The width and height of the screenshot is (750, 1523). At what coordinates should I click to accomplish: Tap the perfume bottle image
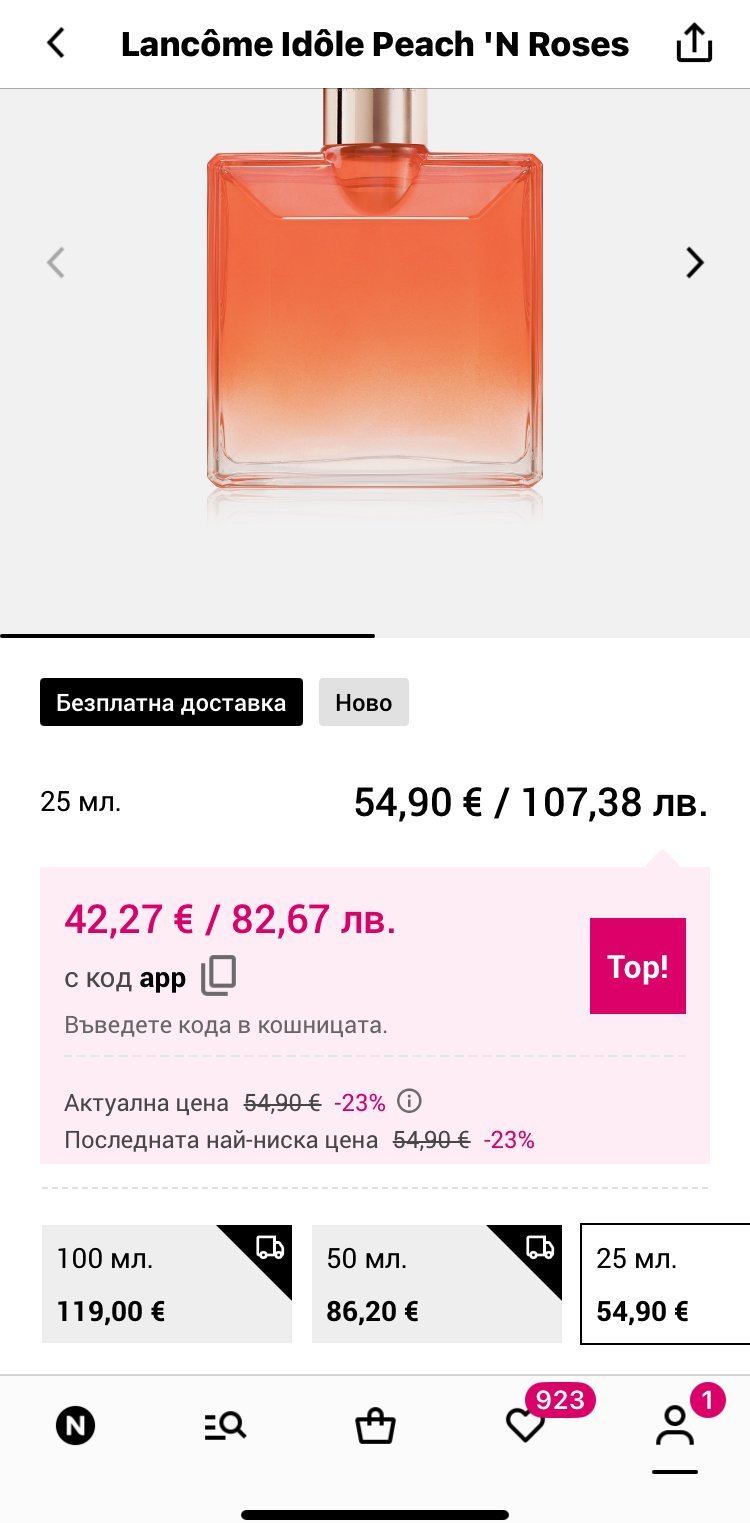[x=375, y=310]
